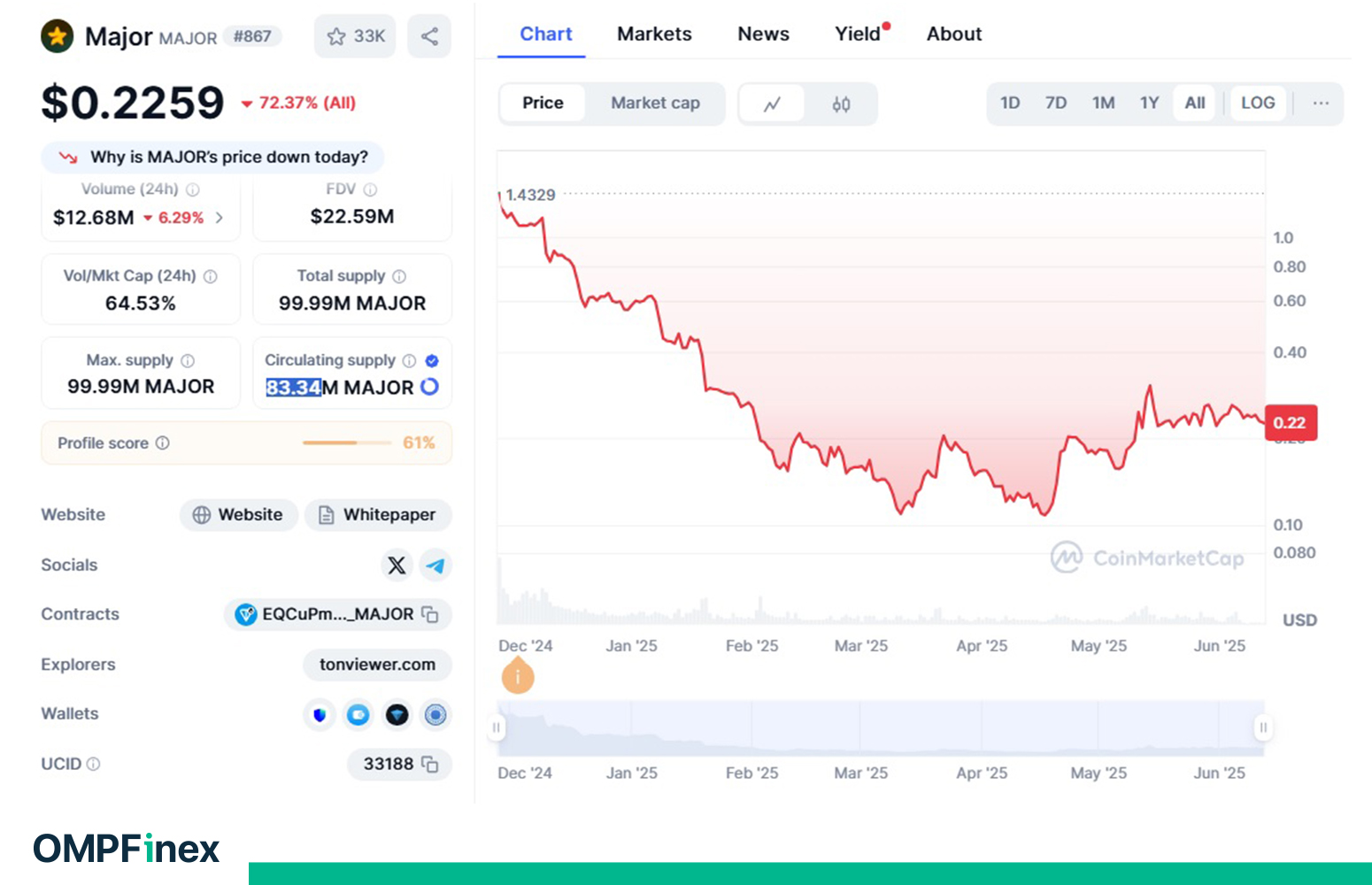Screen dimensions: 1372x885
Task: Click the circulating supply progress ring icon
Action: point(429,387)
